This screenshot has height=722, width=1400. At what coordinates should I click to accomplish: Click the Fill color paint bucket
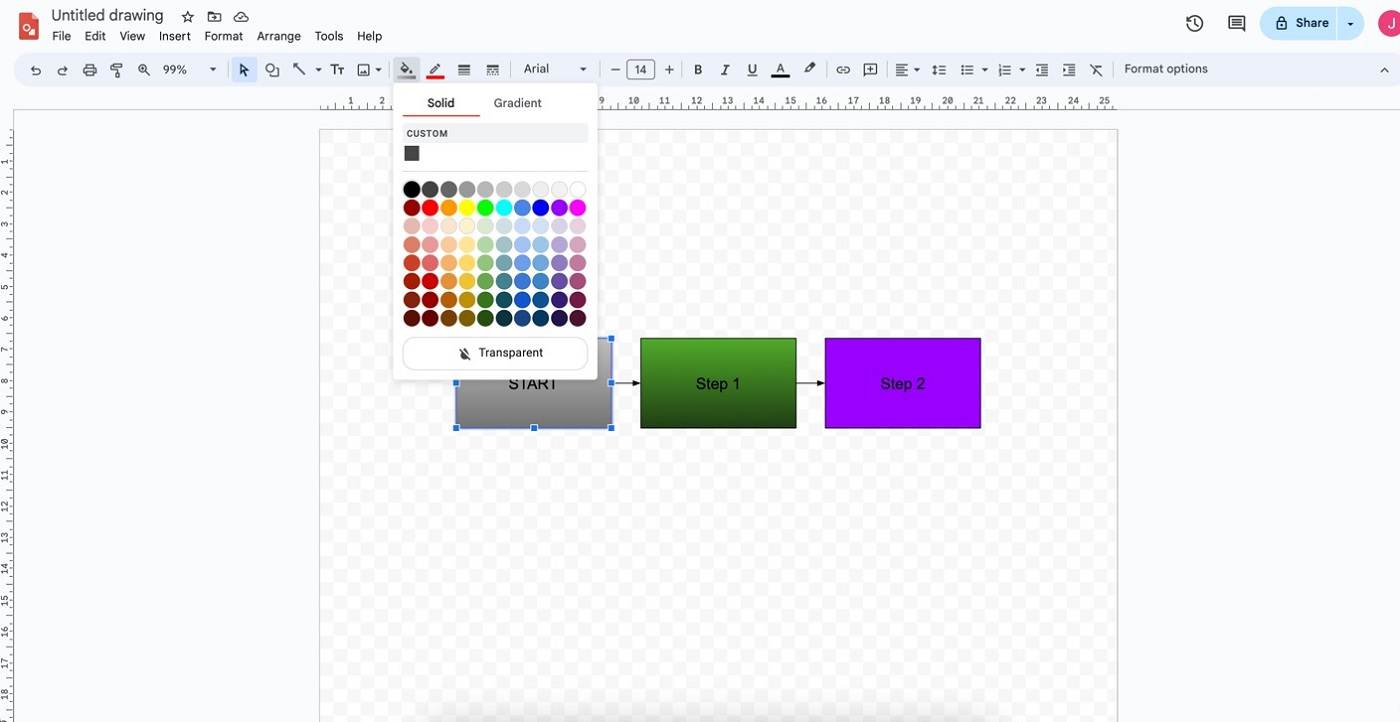click(x=406, y=70)
